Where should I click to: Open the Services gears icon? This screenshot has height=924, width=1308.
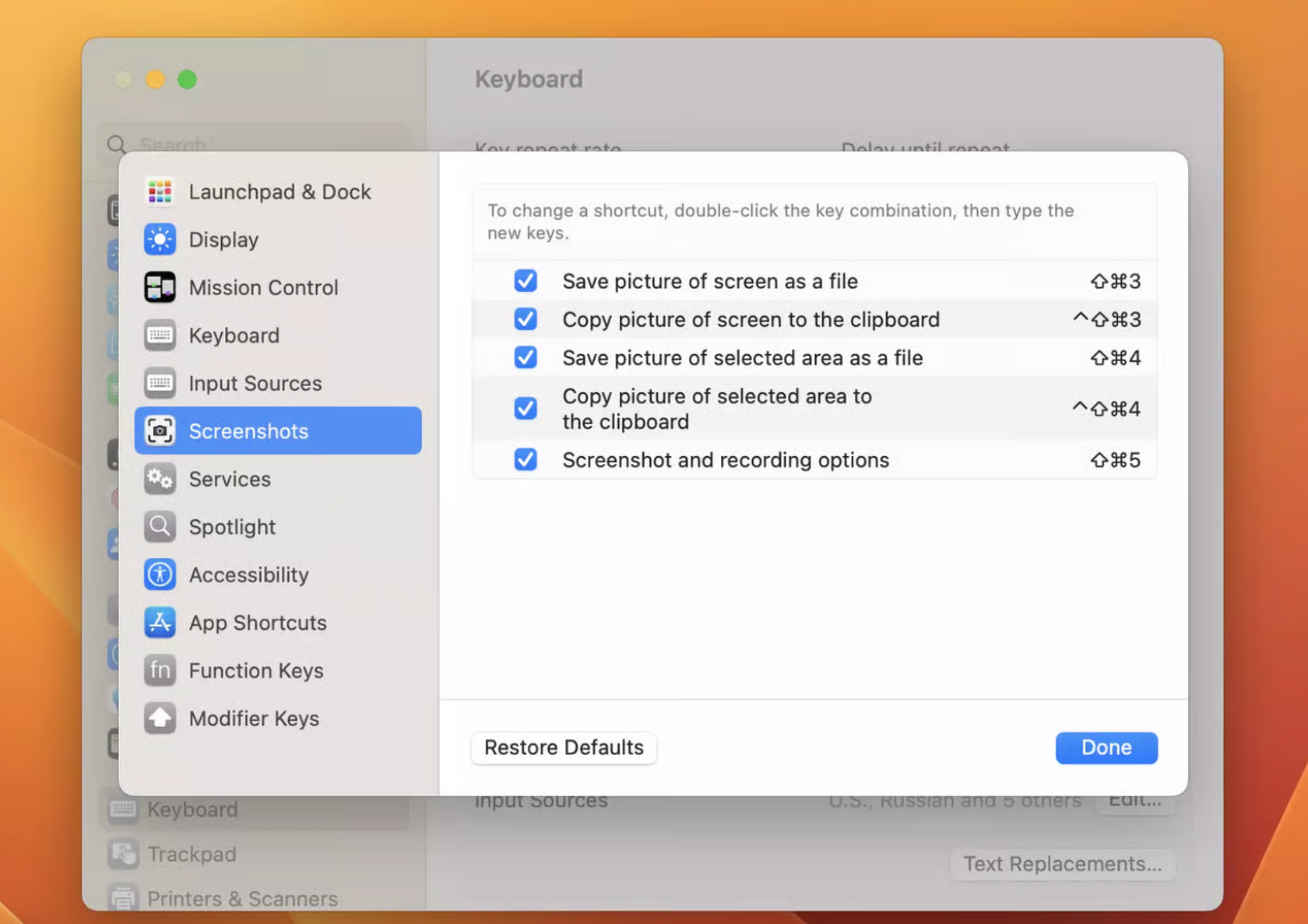coord(160,479)
